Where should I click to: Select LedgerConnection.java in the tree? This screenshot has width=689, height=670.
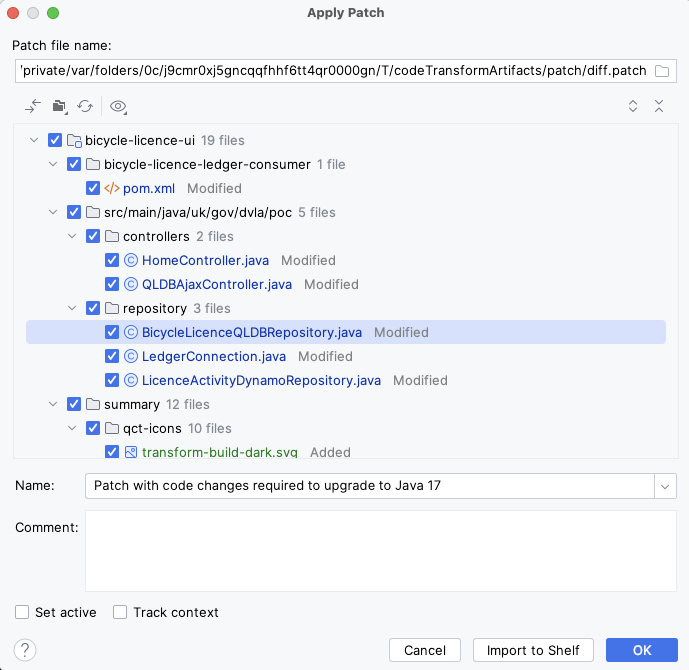pos(214,356)
